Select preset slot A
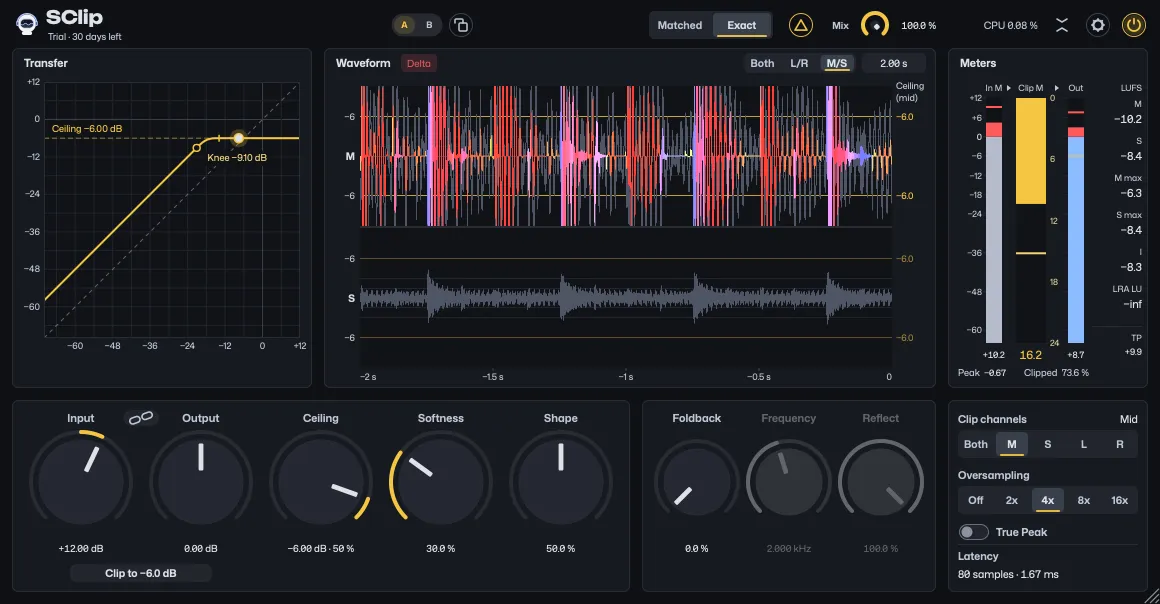This screenshot has height=604, width=1160. pos(404,25)
